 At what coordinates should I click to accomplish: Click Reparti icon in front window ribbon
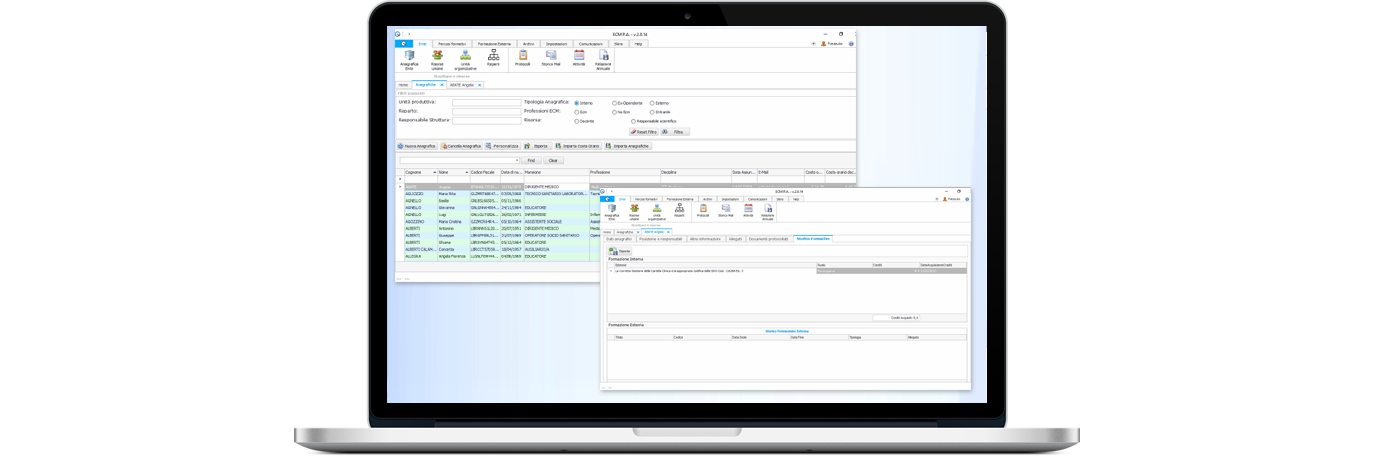pyautogui.click(x=679, y=210)
